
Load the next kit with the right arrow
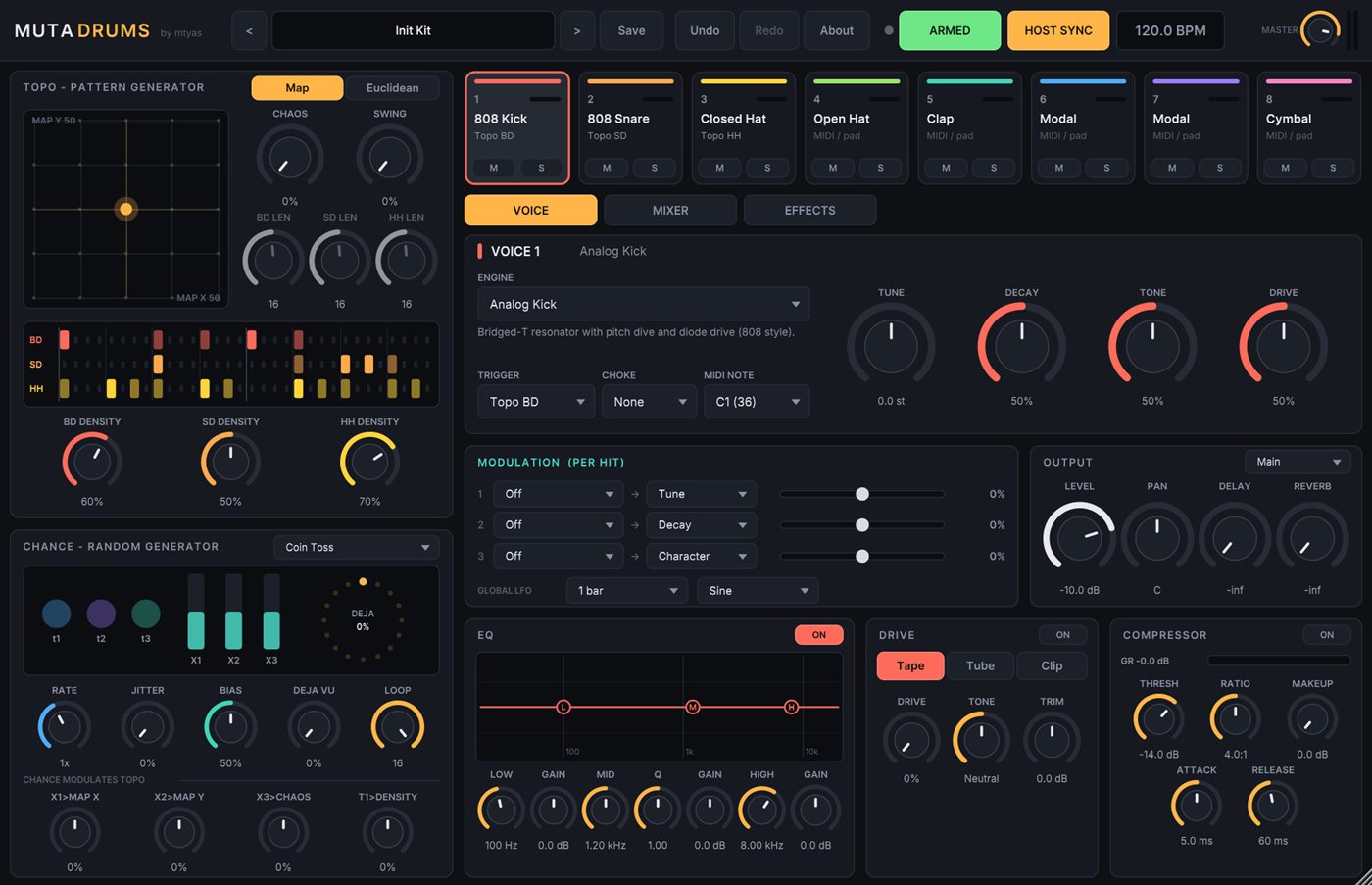577,30
